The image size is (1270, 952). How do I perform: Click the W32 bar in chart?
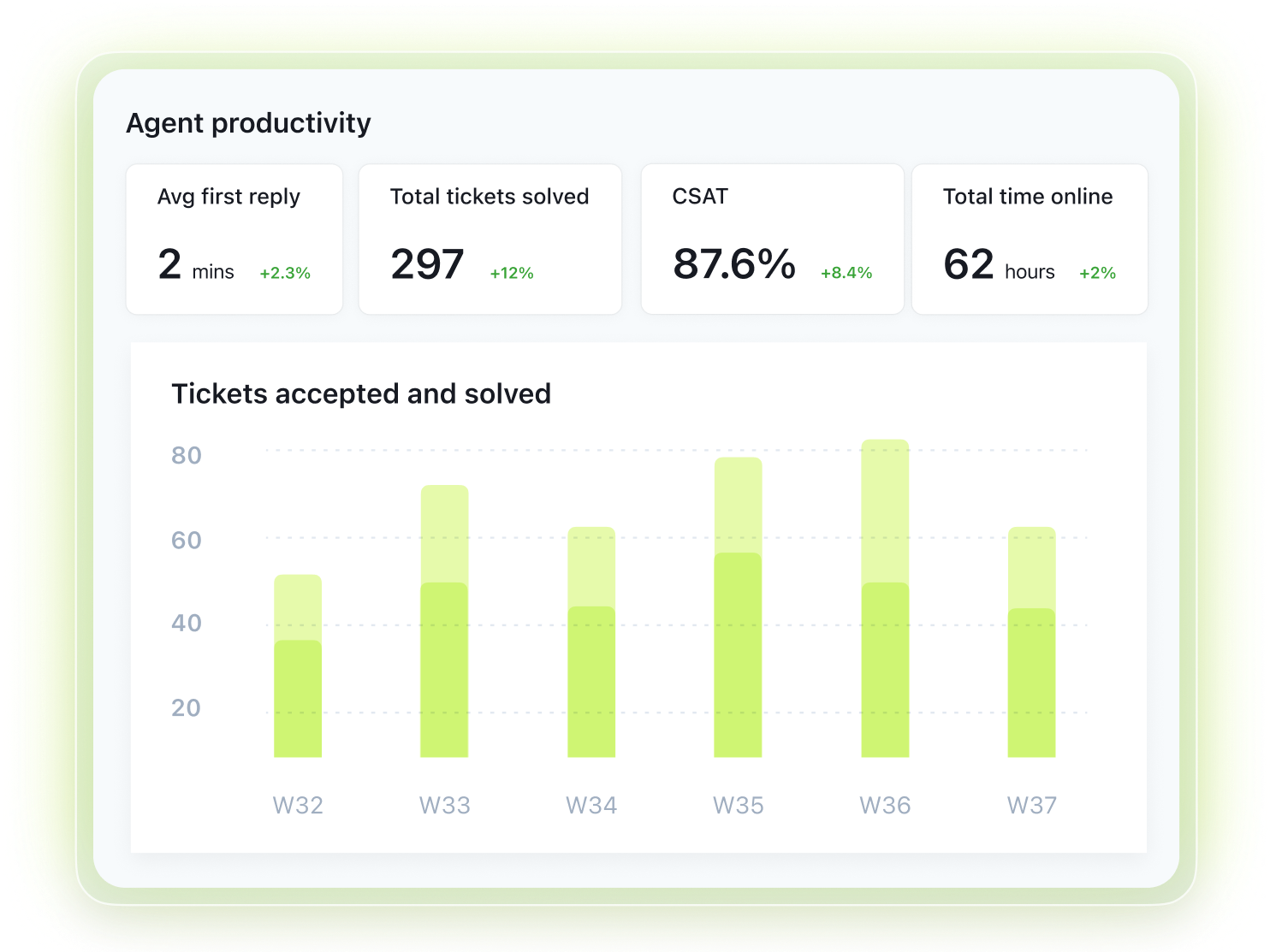(x=298, y=665)
